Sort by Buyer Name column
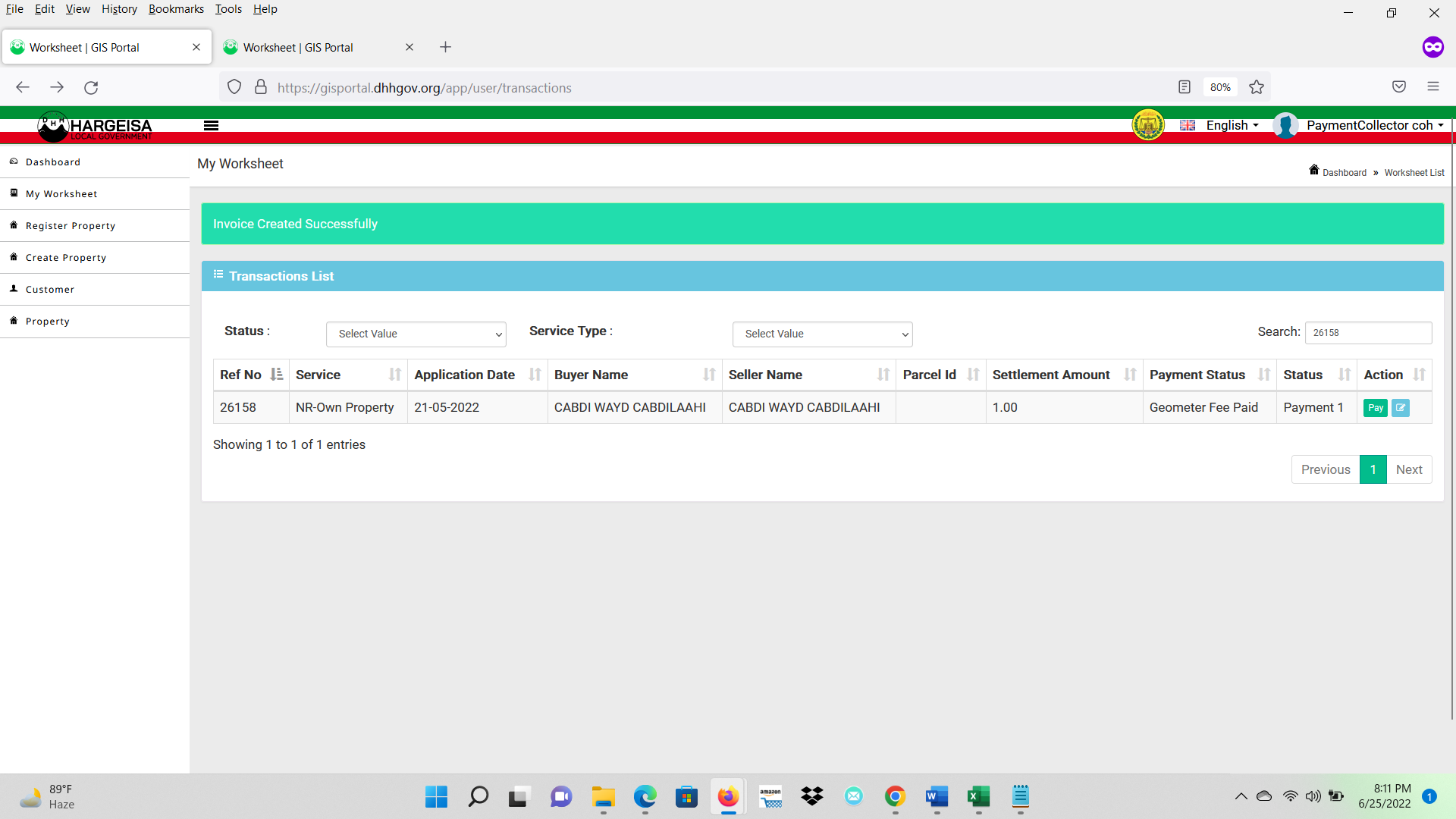Screen dimensions: 1456x819 point(635,375)
